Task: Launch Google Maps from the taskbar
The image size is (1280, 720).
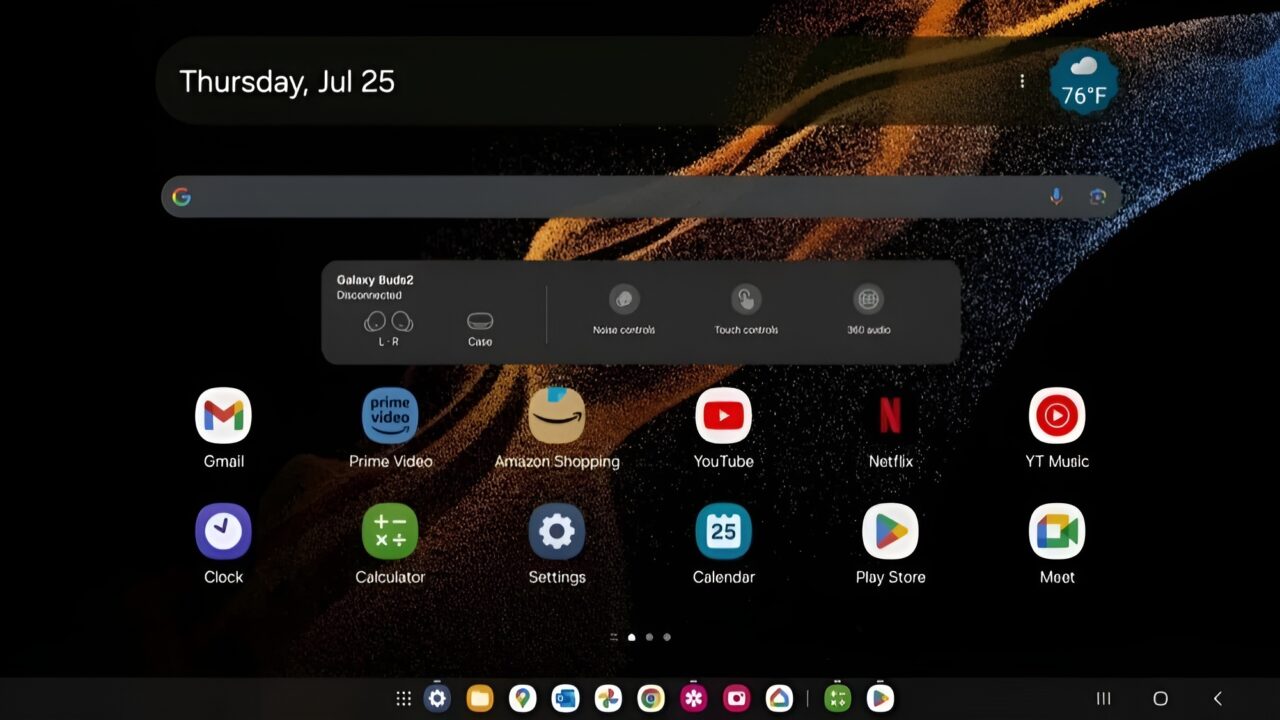Action: point(522,698)
